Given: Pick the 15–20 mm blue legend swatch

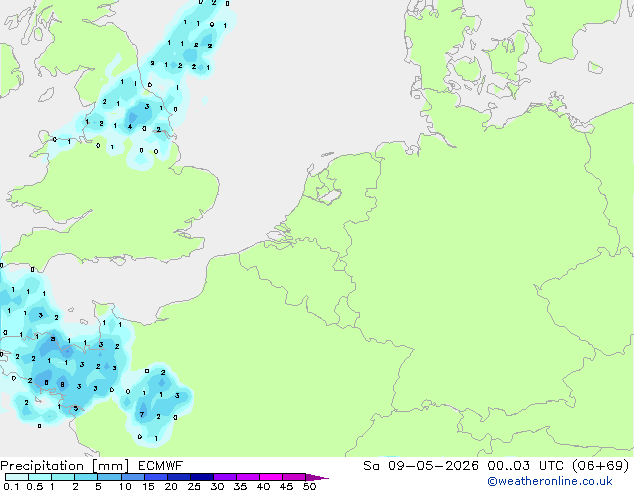Looking at the screenshot, I should click(156, 477).
